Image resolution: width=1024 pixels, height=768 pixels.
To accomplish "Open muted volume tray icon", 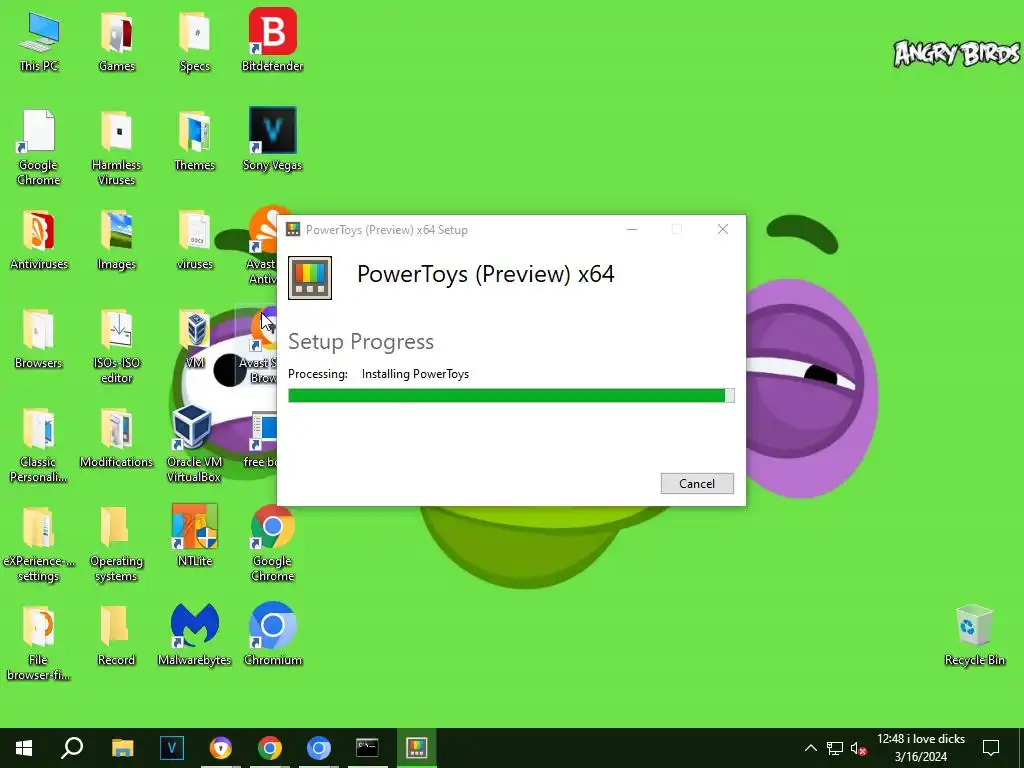I will point(859,748).
